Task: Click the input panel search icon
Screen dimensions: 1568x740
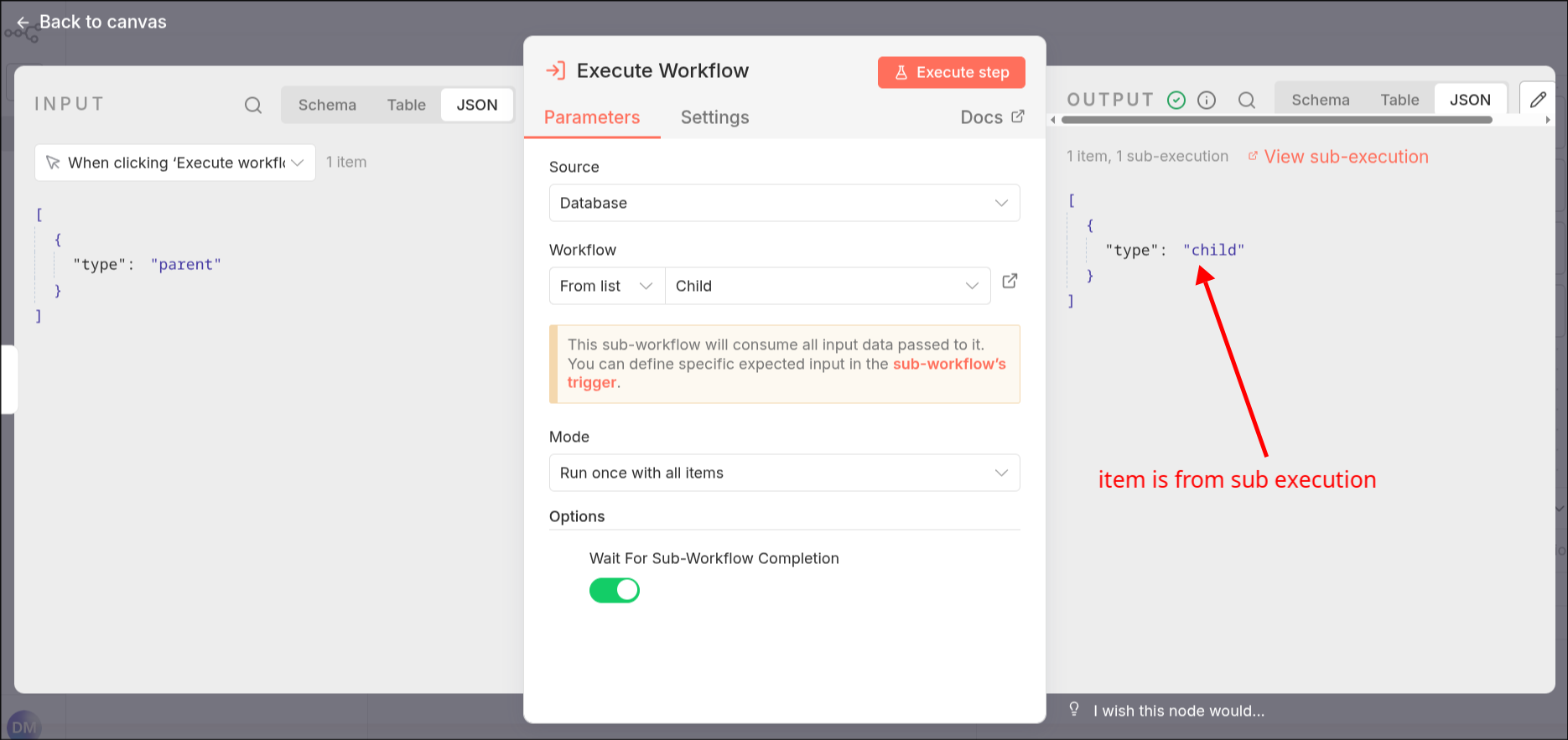Action: [253, 105]
